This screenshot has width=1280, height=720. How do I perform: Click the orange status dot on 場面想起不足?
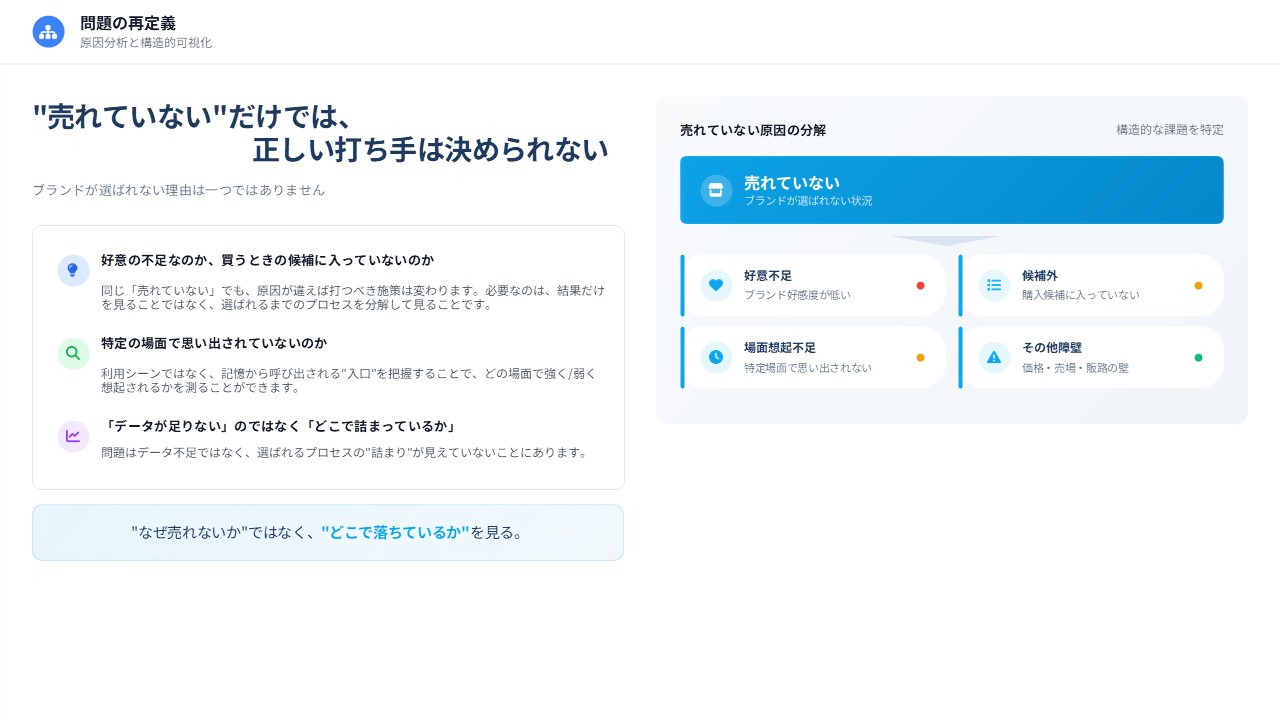pyautogui.click(x=920, y=358)
